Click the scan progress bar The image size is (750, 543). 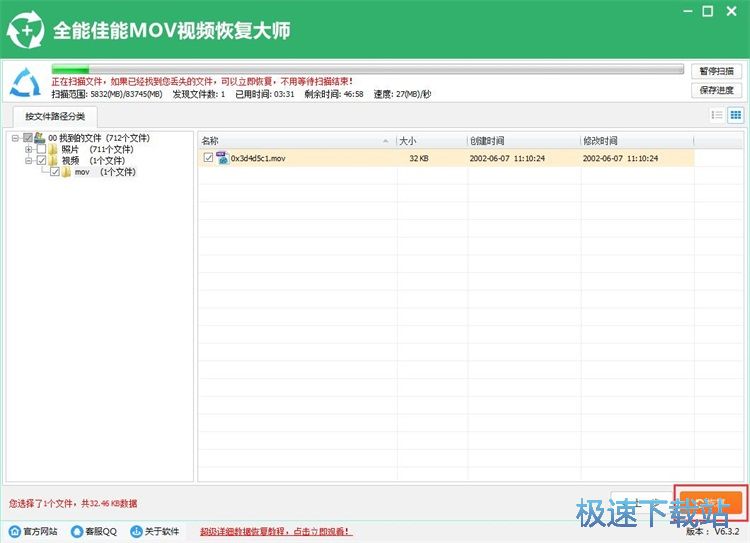(x=368, y=69)
